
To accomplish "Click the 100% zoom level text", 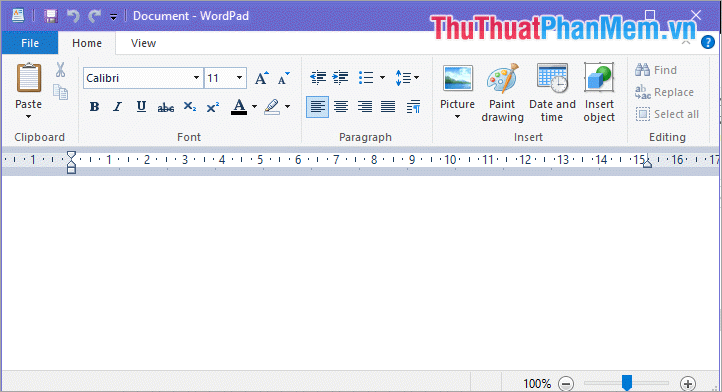I will coord(537,383).
